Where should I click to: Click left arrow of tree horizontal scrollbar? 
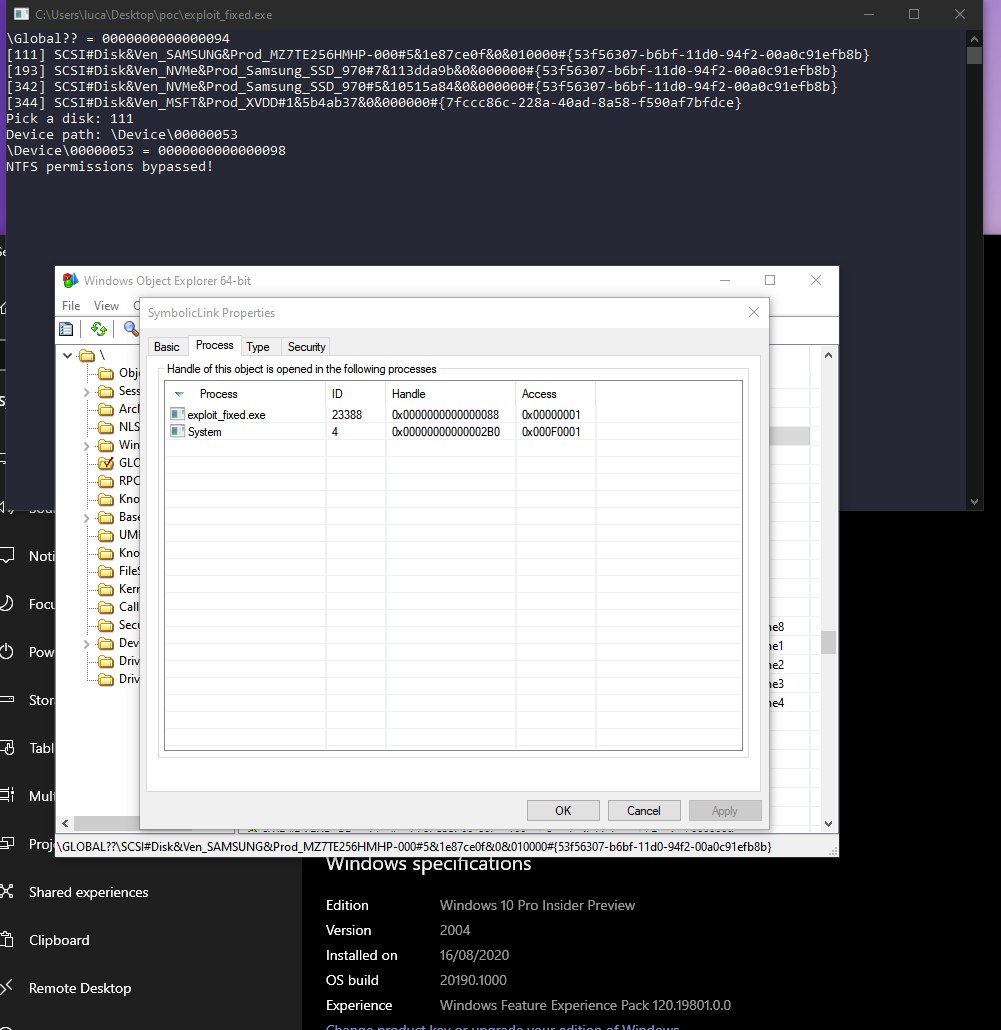point(65,823)
